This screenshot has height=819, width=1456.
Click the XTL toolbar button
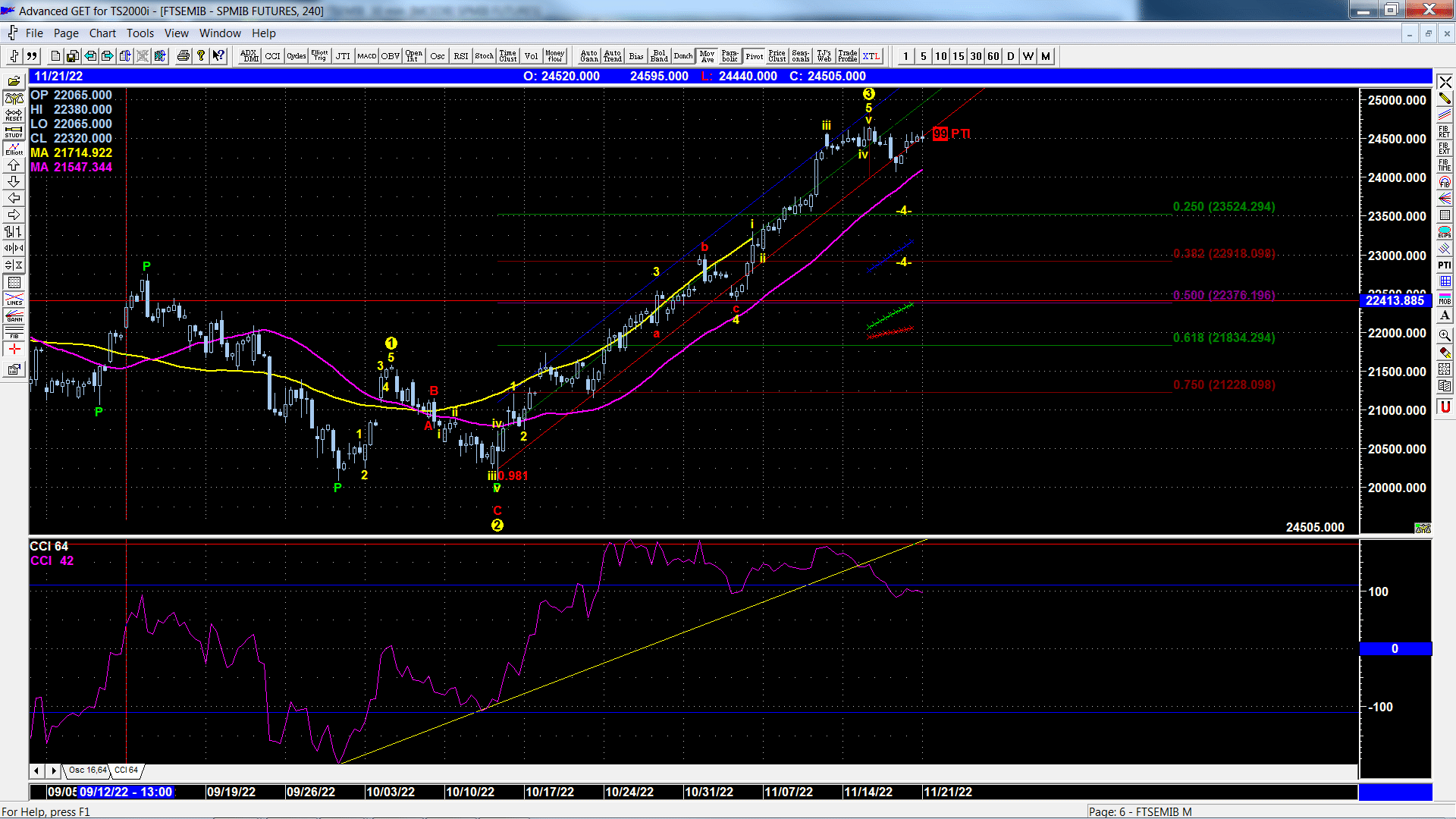871,56
